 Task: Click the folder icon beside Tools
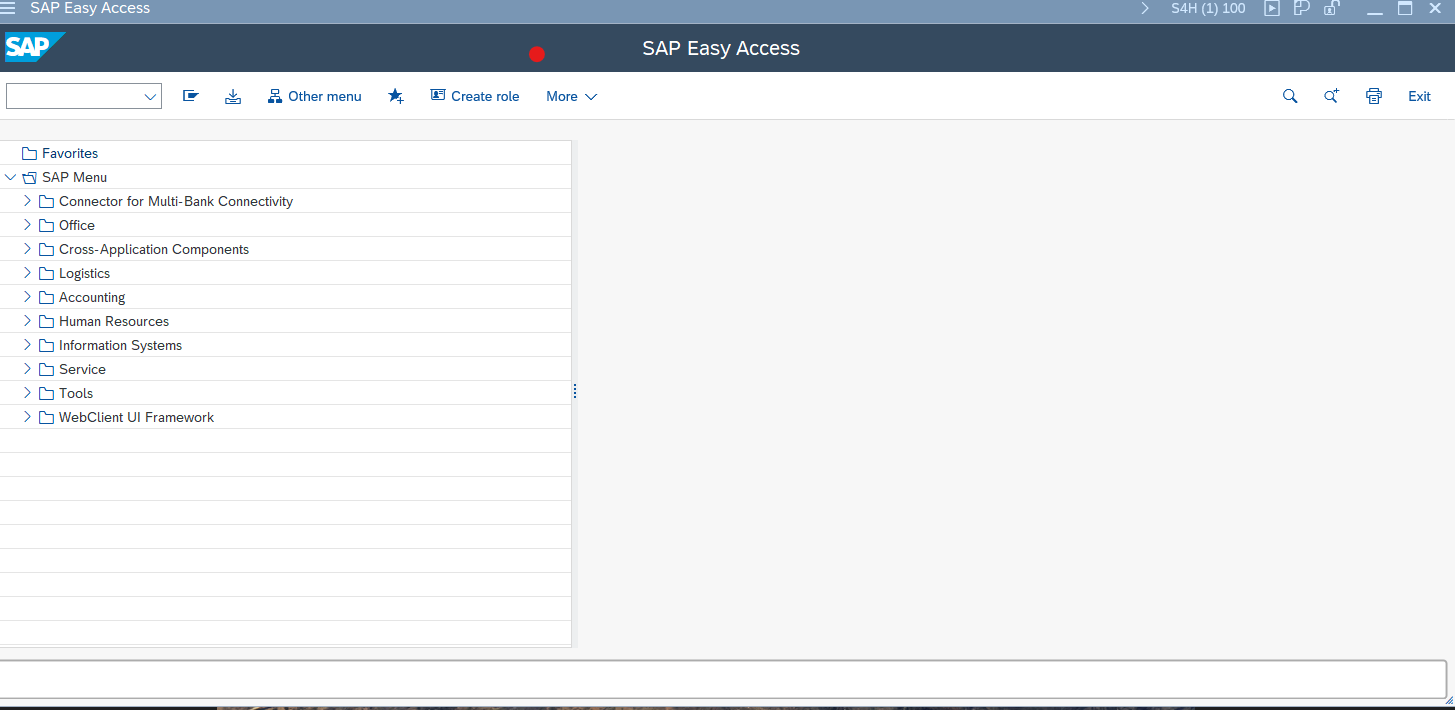click(x=46, y=393)
